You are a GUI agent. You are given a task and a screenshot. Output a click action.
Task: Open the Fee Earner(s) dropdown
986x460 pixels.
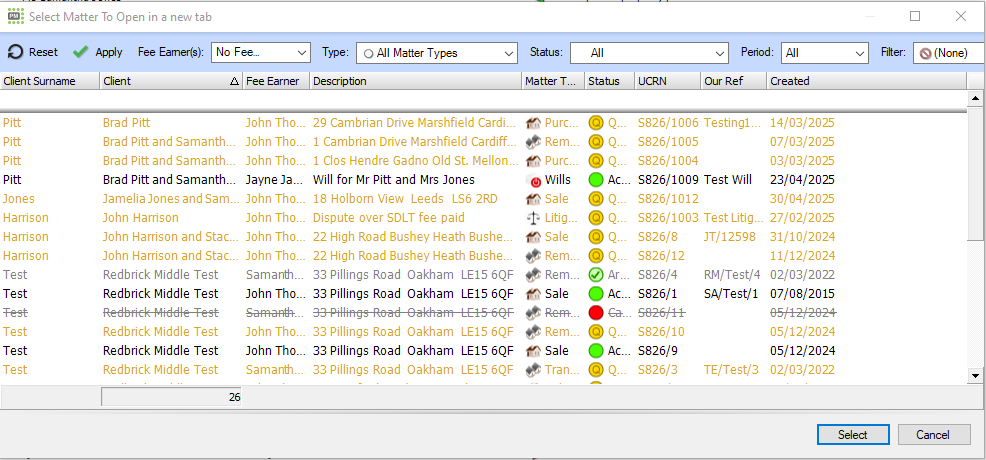302,53
